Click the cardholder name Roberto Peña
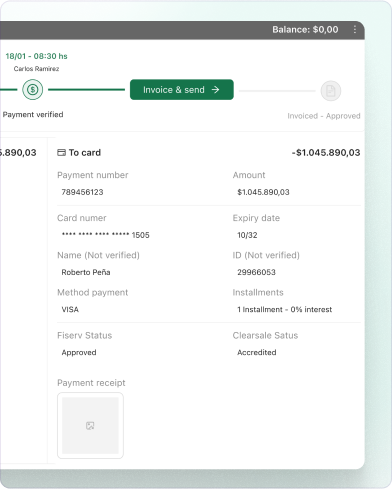Screen dimensions: 392x489 point(86,272)
